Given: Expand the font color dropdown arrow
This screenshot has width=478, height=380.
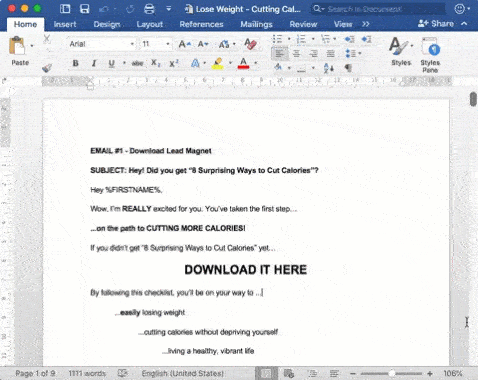Looking at the screenshot, I should pos(256,63).
